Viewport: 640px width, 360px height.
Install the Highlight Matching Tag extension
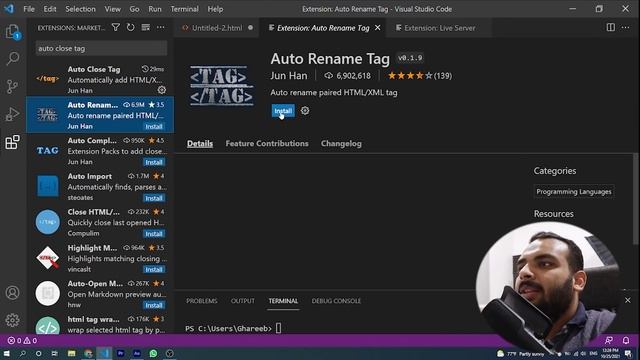154,269
